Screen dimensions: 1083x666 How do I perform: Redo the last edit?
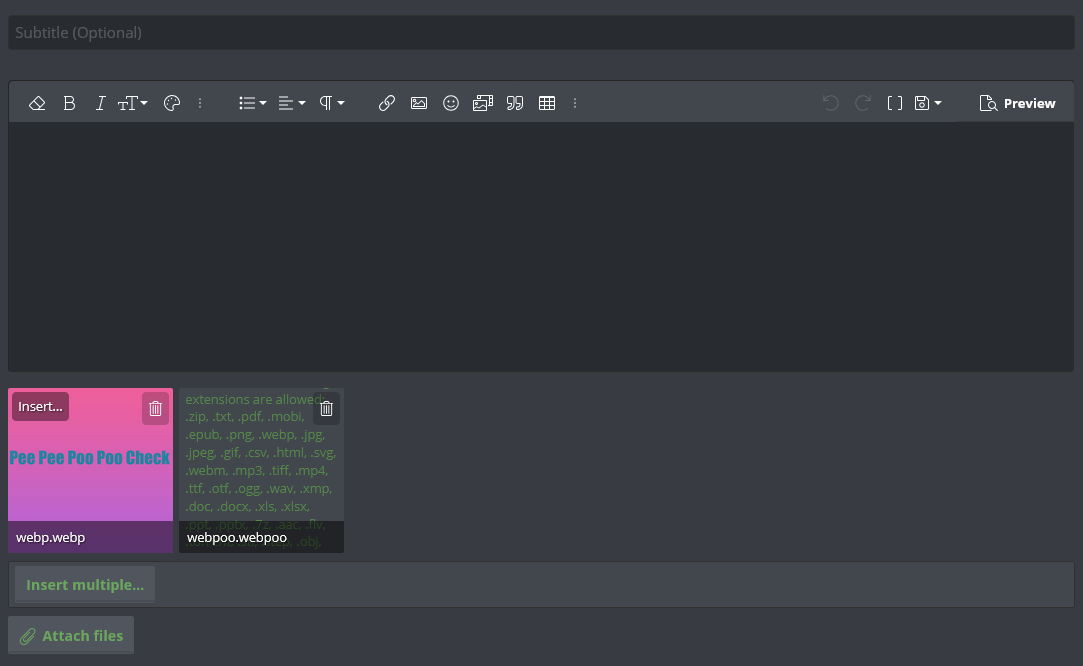[x=863, y=103]
